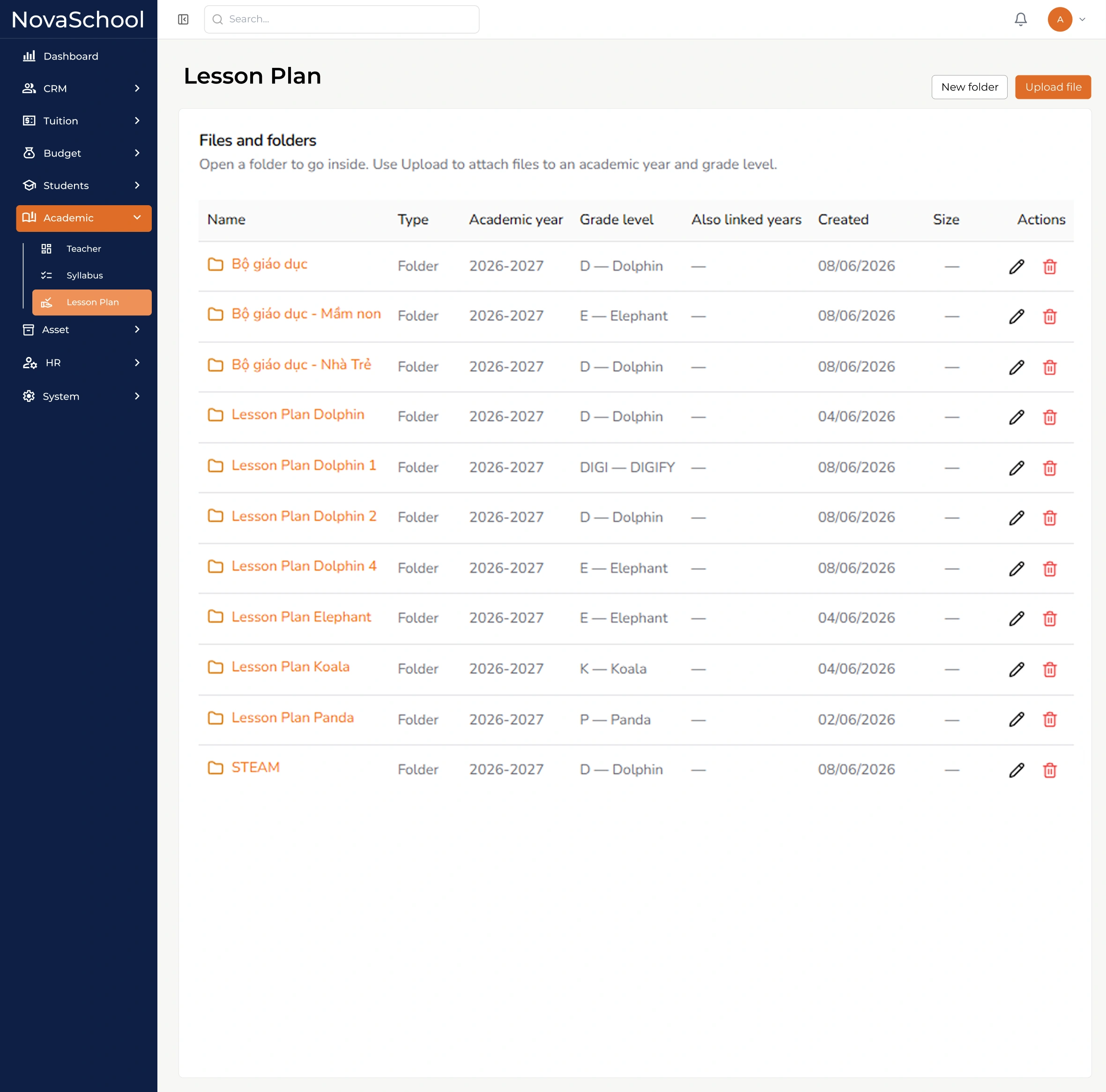Click the New folder button
1106x1092 pixels.
(x=969, y=87)
